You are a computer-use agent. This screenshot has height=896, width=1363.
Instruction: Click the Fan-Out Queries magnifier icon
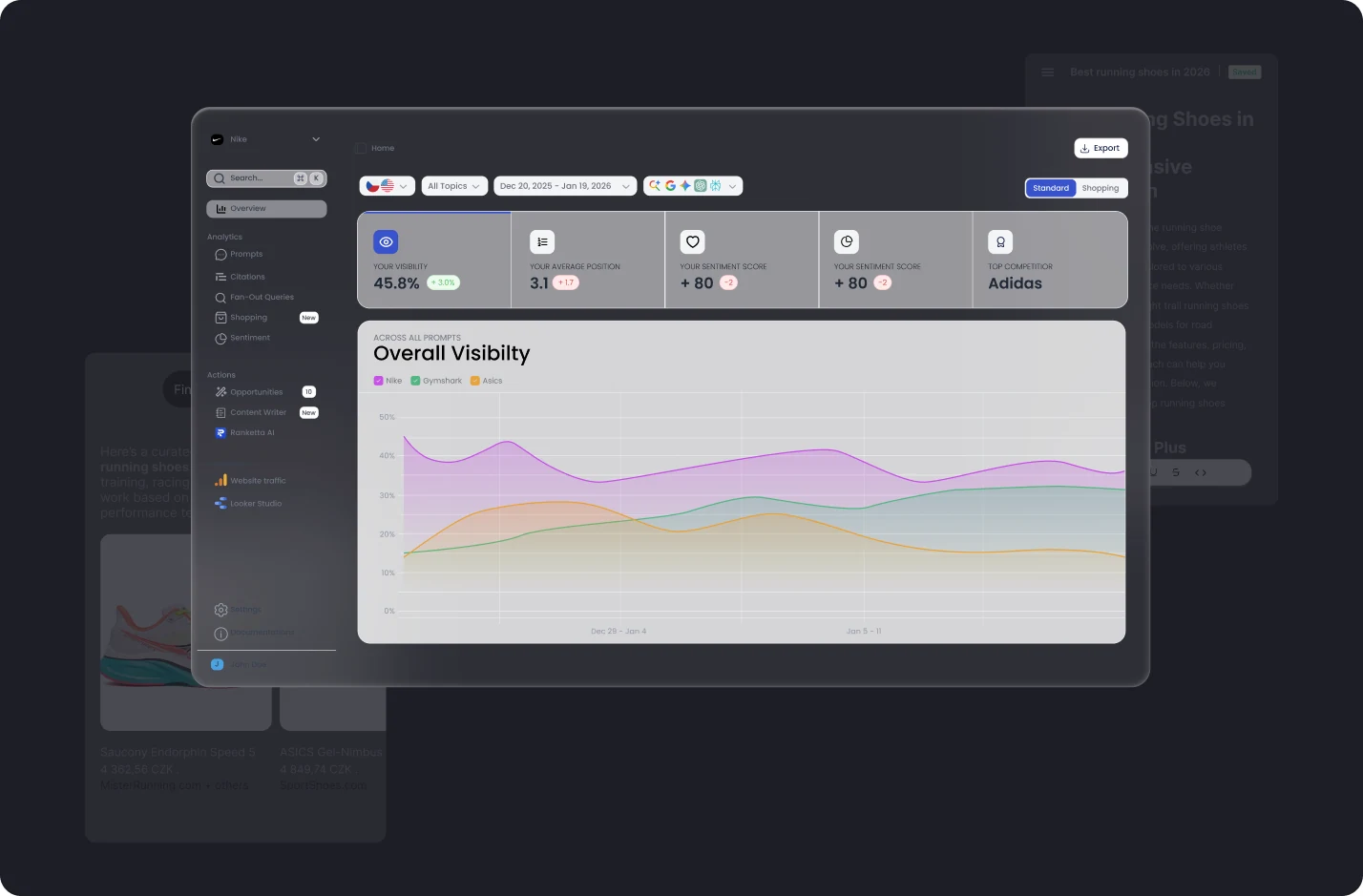click(220, 298)
